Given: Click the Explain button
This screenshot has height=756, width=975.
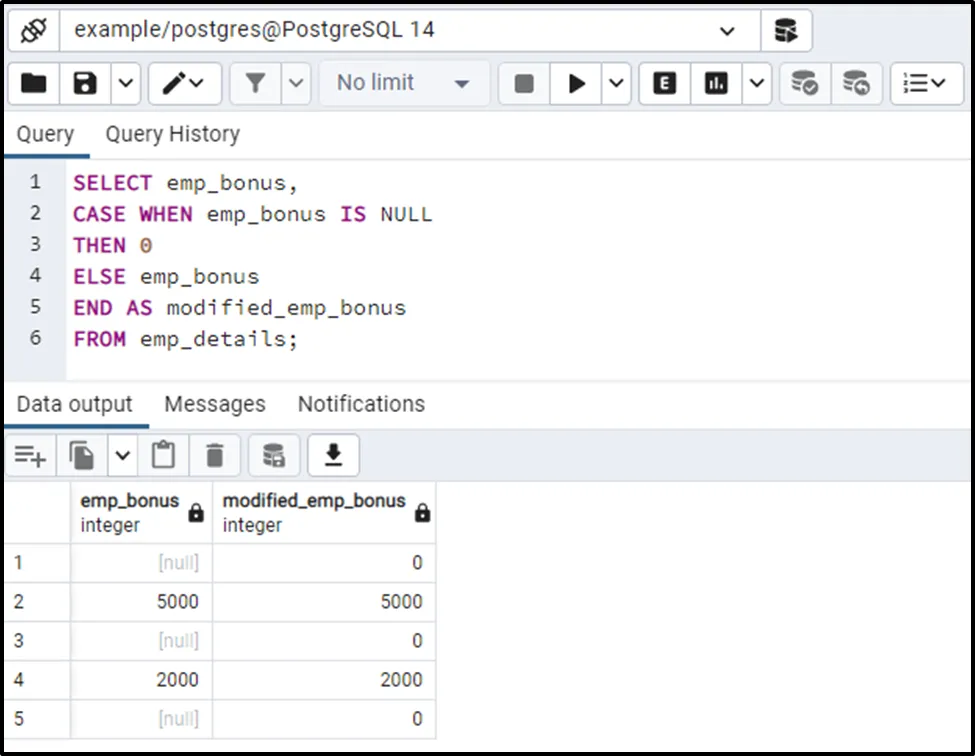Looking at the screenshot, I should coord(664,84).
